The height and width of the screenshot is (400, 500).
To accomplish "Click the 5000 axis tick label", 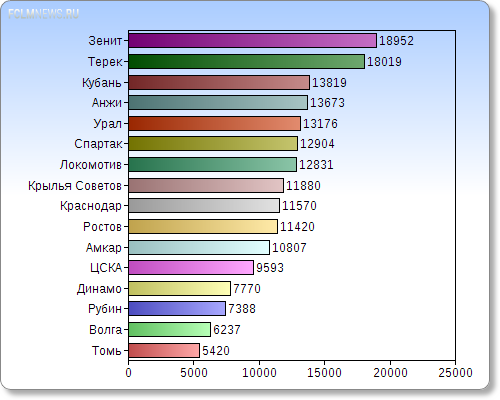I will (194, 373).
